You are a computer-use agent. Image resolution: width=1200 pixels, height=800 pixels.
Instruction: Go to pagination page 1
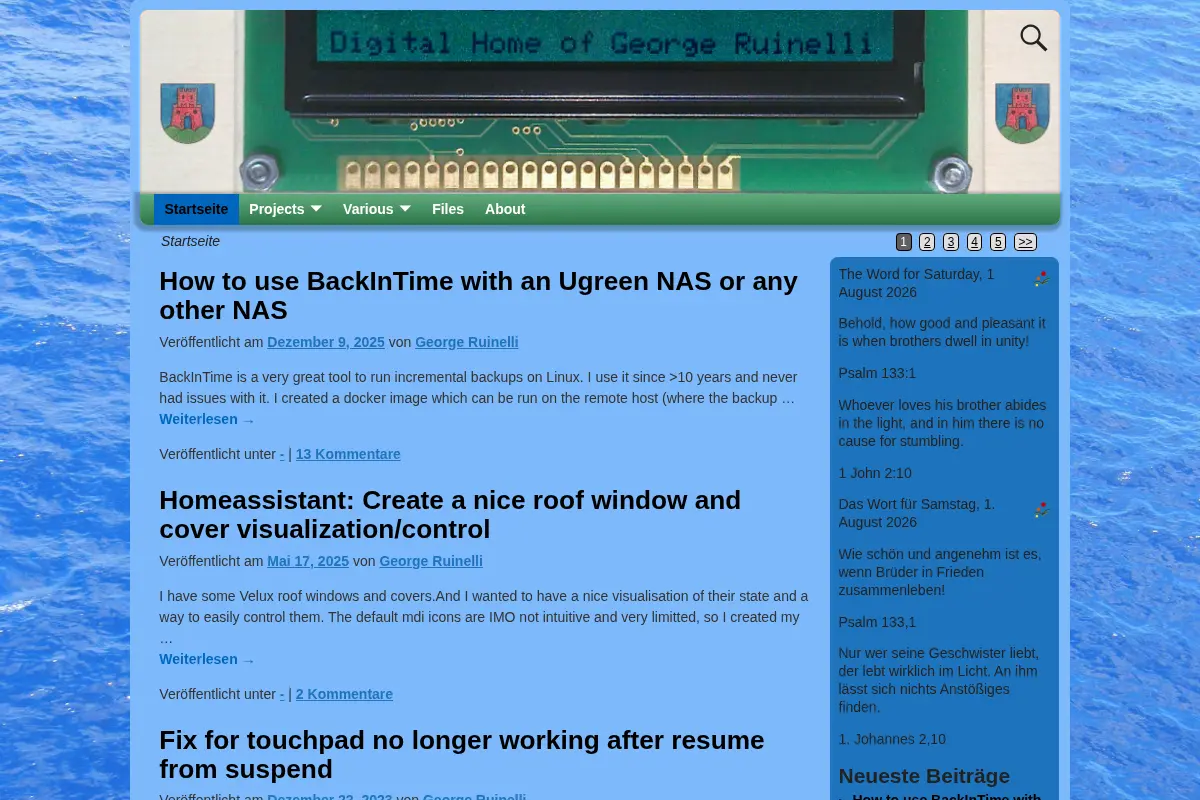904,242
